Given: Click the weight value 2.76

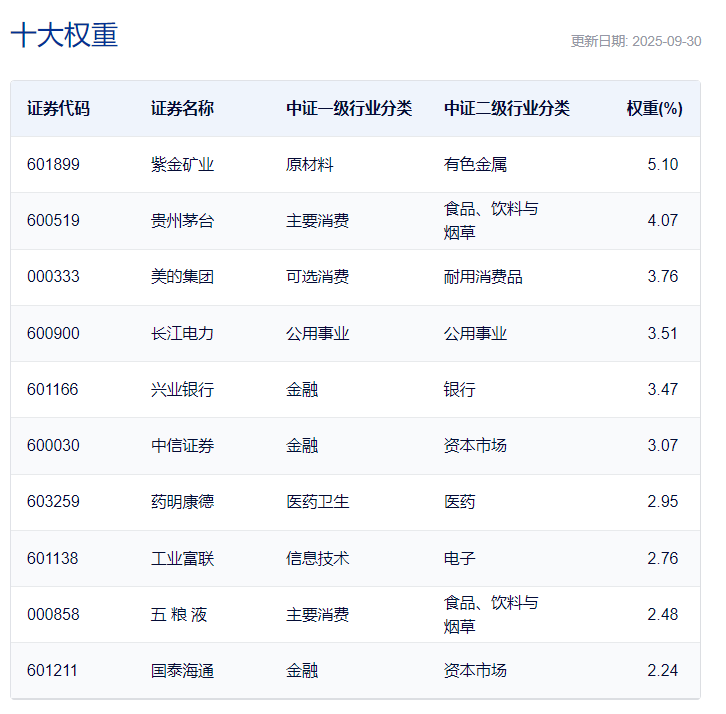Looking at the screenshot, I should coord(663,558).
